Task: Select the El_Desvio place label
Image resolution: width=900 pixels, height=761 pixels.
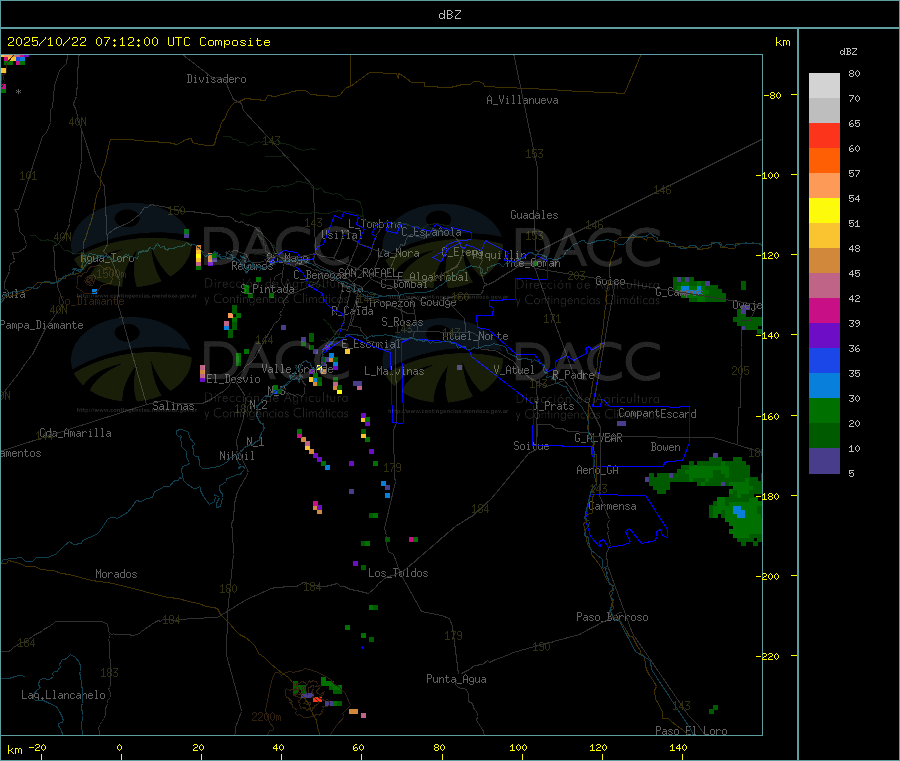Action: 234,379
